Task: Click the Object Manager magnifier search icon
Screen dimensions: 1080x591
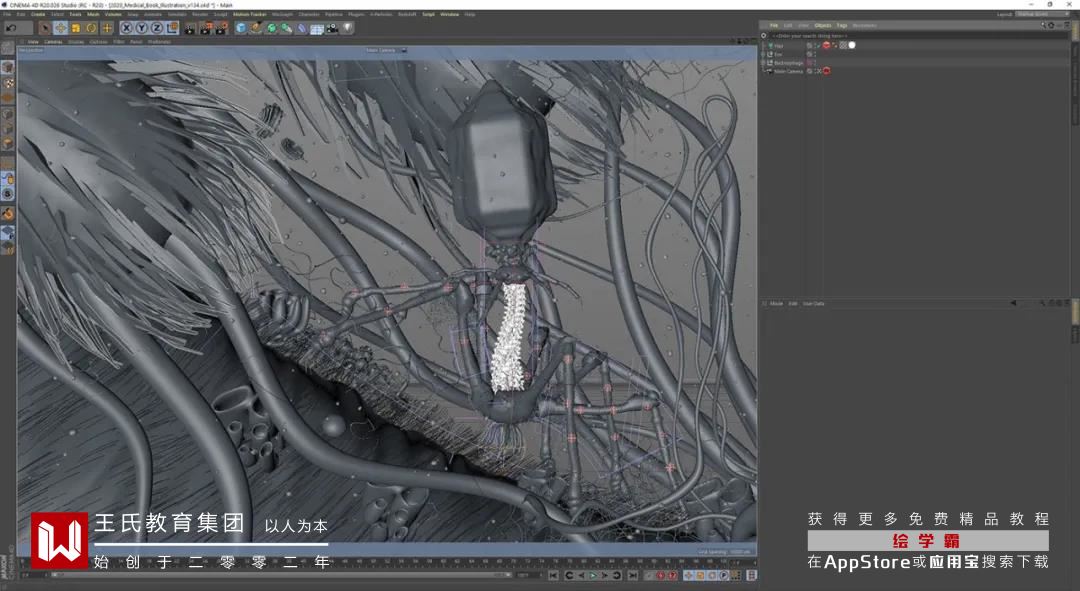Action: (1043, 25)
